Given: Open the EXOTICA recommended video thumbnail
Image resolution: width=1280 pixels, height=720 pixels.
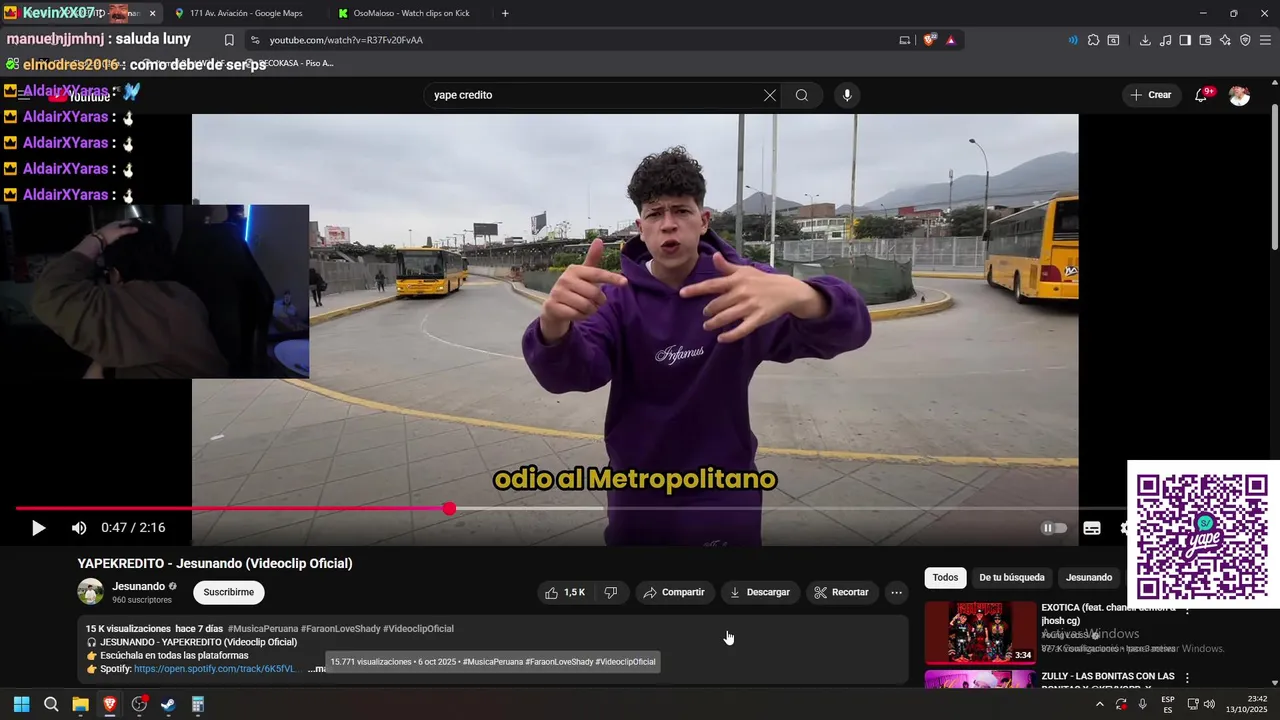Looking at the screenshot, I should (x=980, y=632).
